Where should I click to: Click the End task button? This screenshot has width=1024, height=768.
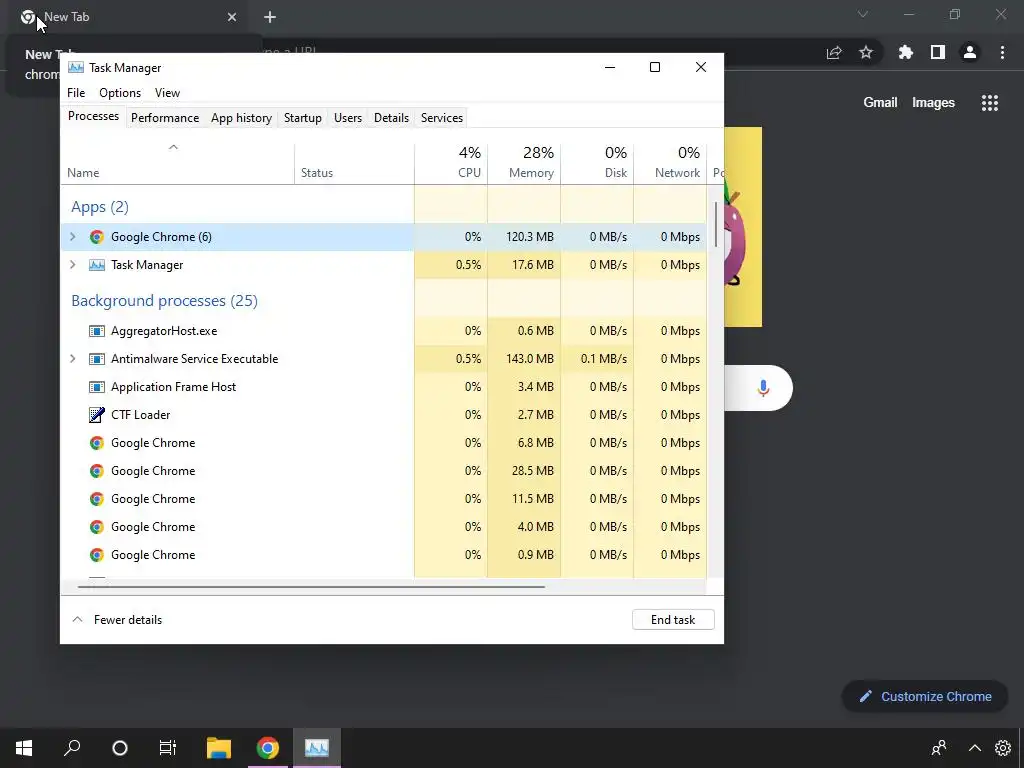click(x=673, y=620)
